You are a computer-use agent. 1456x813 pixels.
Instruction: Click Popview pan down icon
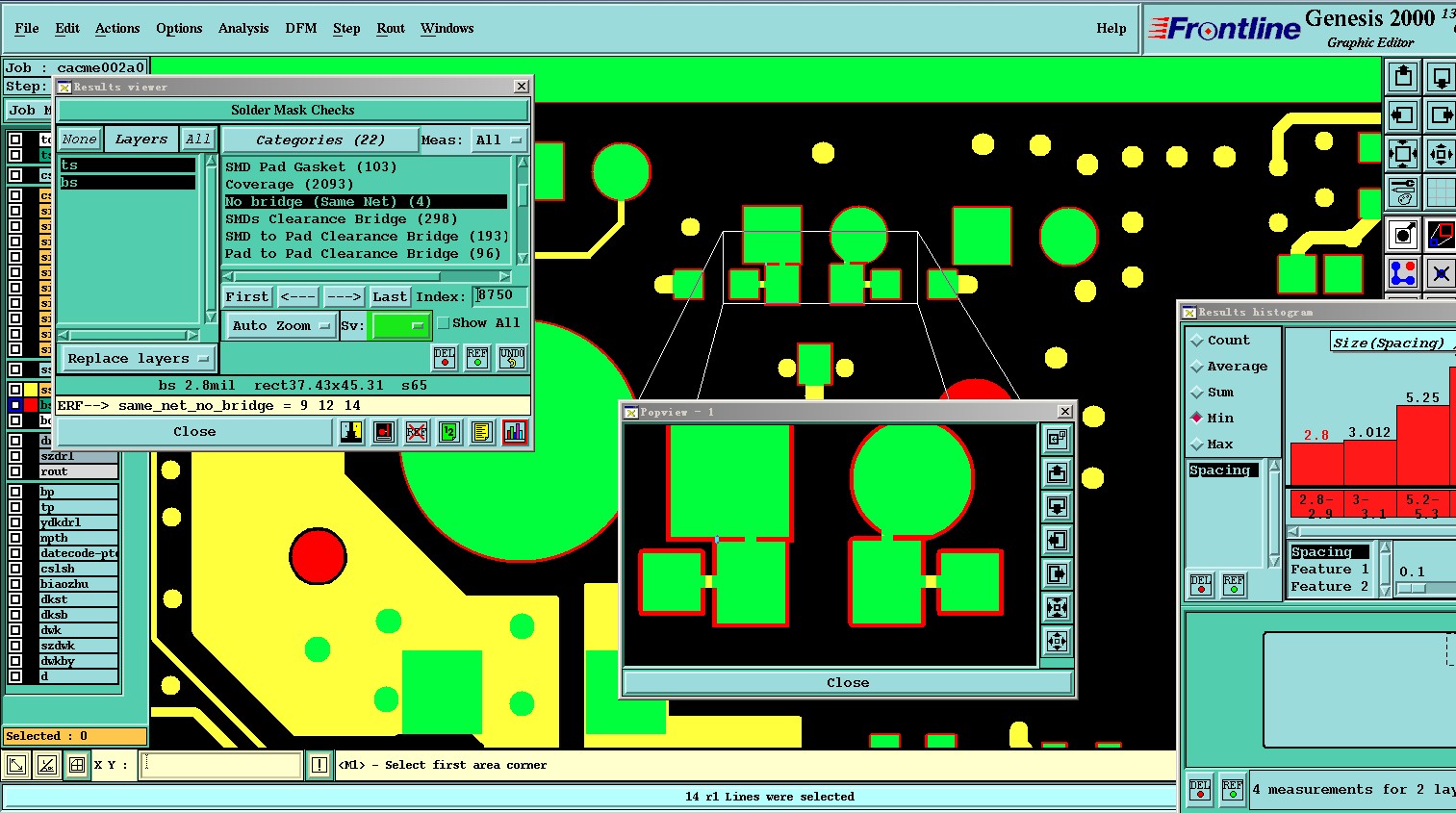[x=1058, y=506]
